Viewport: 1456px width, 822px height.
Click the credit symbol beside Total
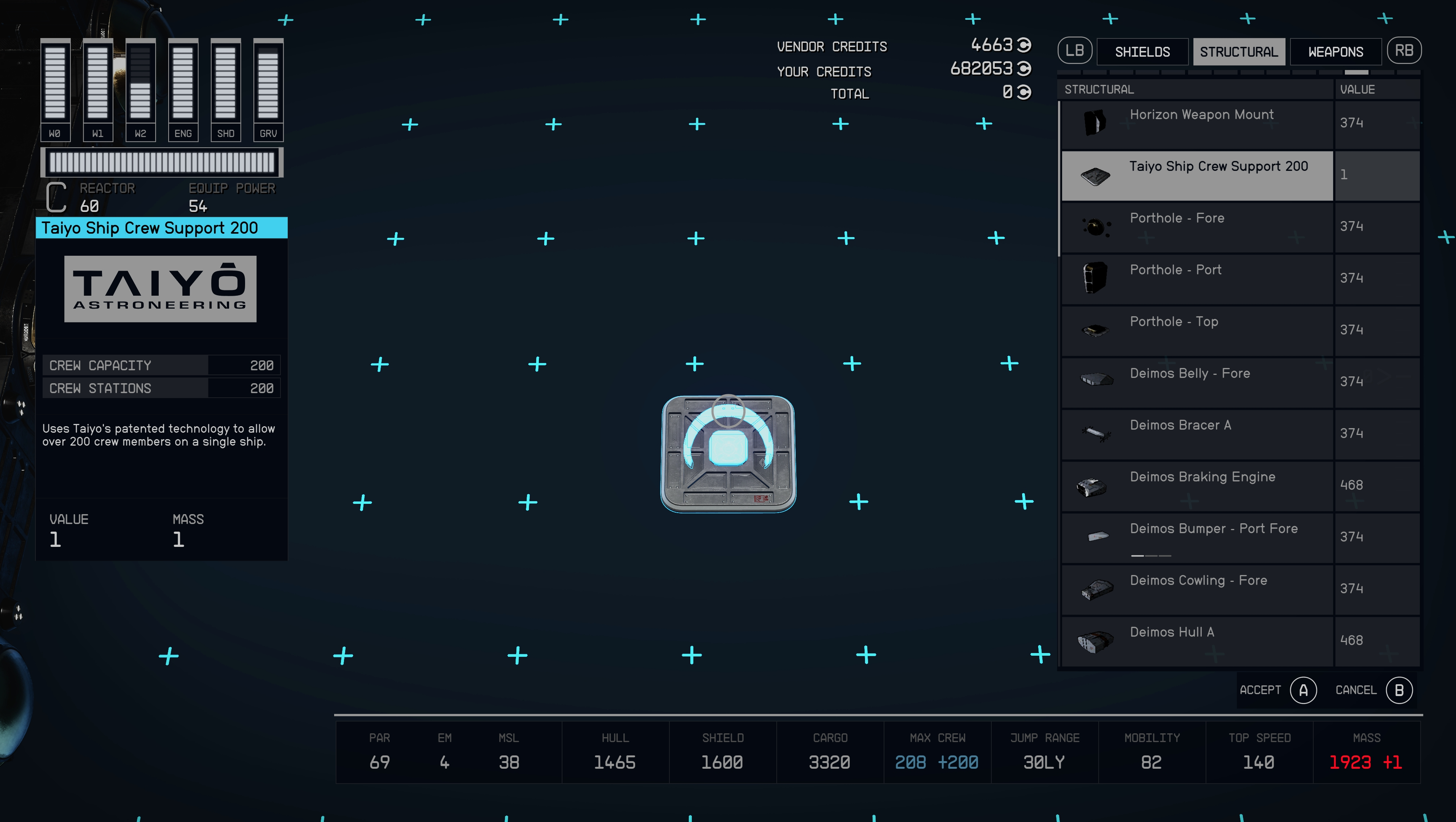coord(1024,92)
